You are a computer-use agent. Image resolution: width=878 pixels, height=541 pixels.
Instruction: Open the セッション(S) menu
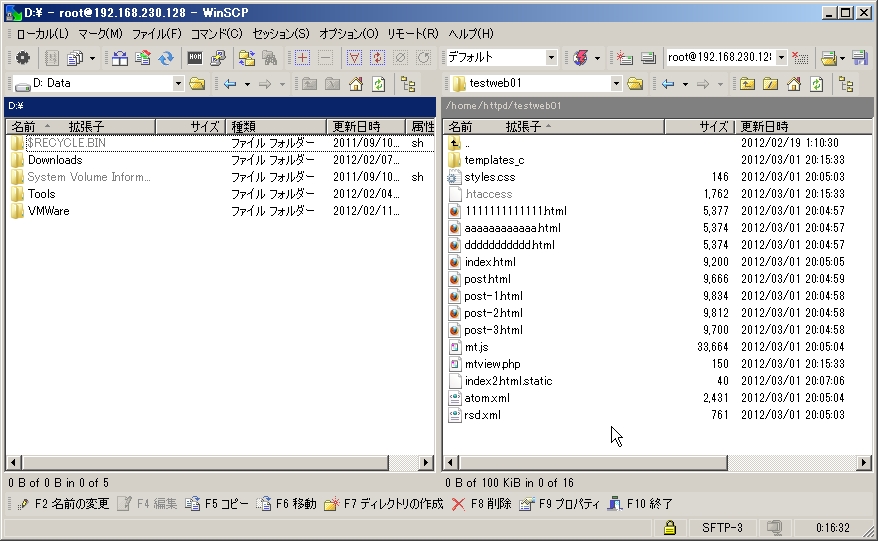tap(281, 34)
